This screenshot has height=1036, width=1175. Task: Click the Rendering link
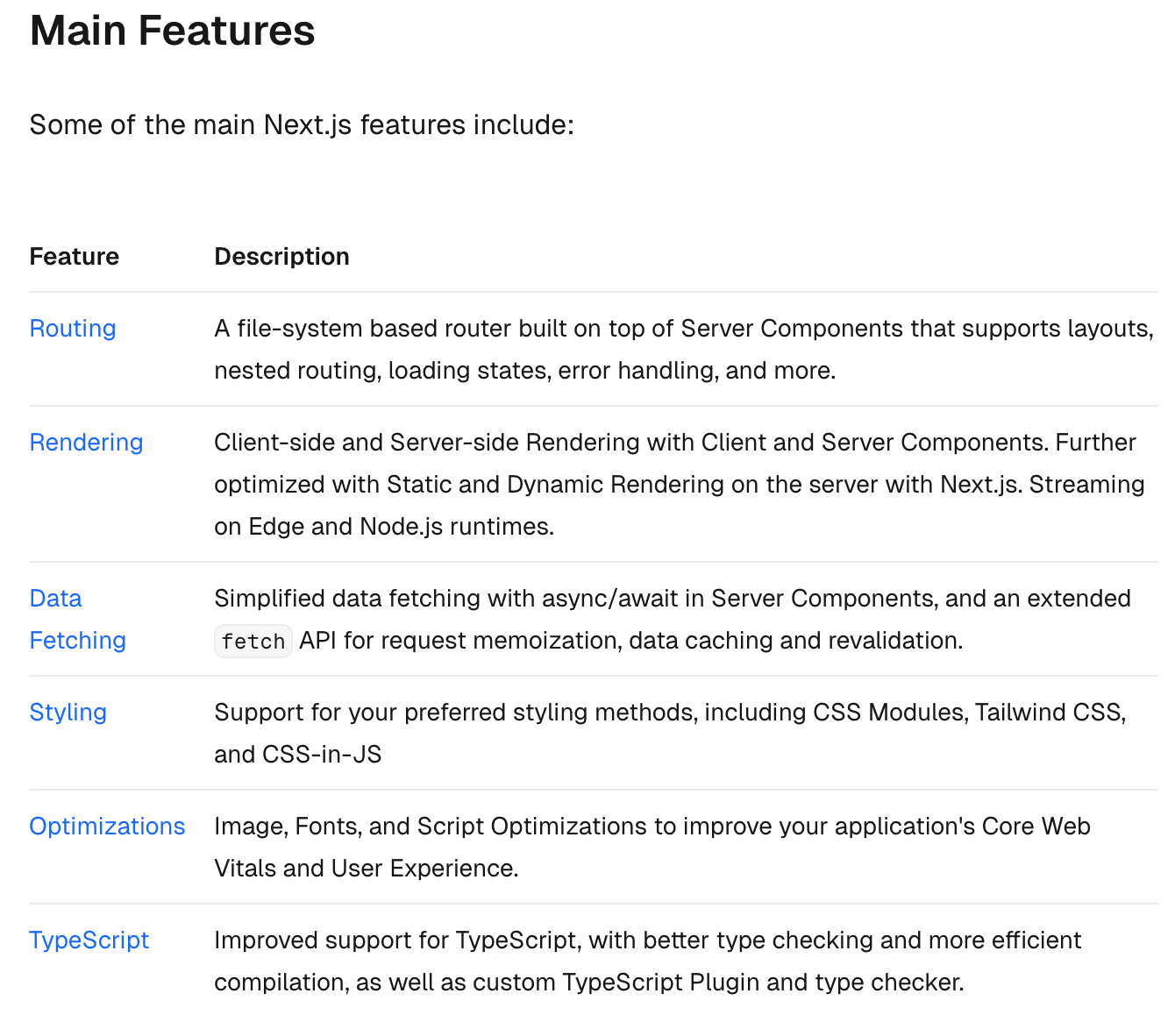pyautogui.click(x=86, y=443)
